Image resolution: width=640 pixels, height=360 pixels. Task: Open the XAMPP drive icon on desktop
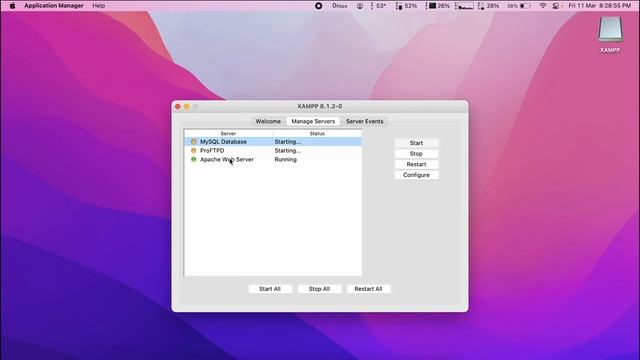click(x=610, y=29)
